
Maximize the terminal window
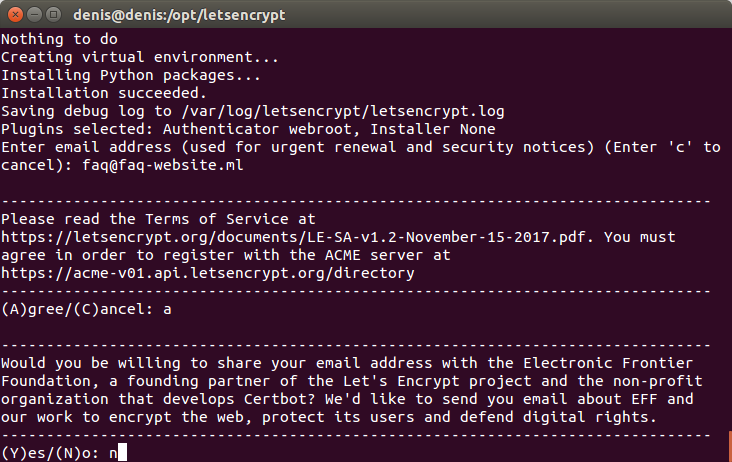click(54, 15)
